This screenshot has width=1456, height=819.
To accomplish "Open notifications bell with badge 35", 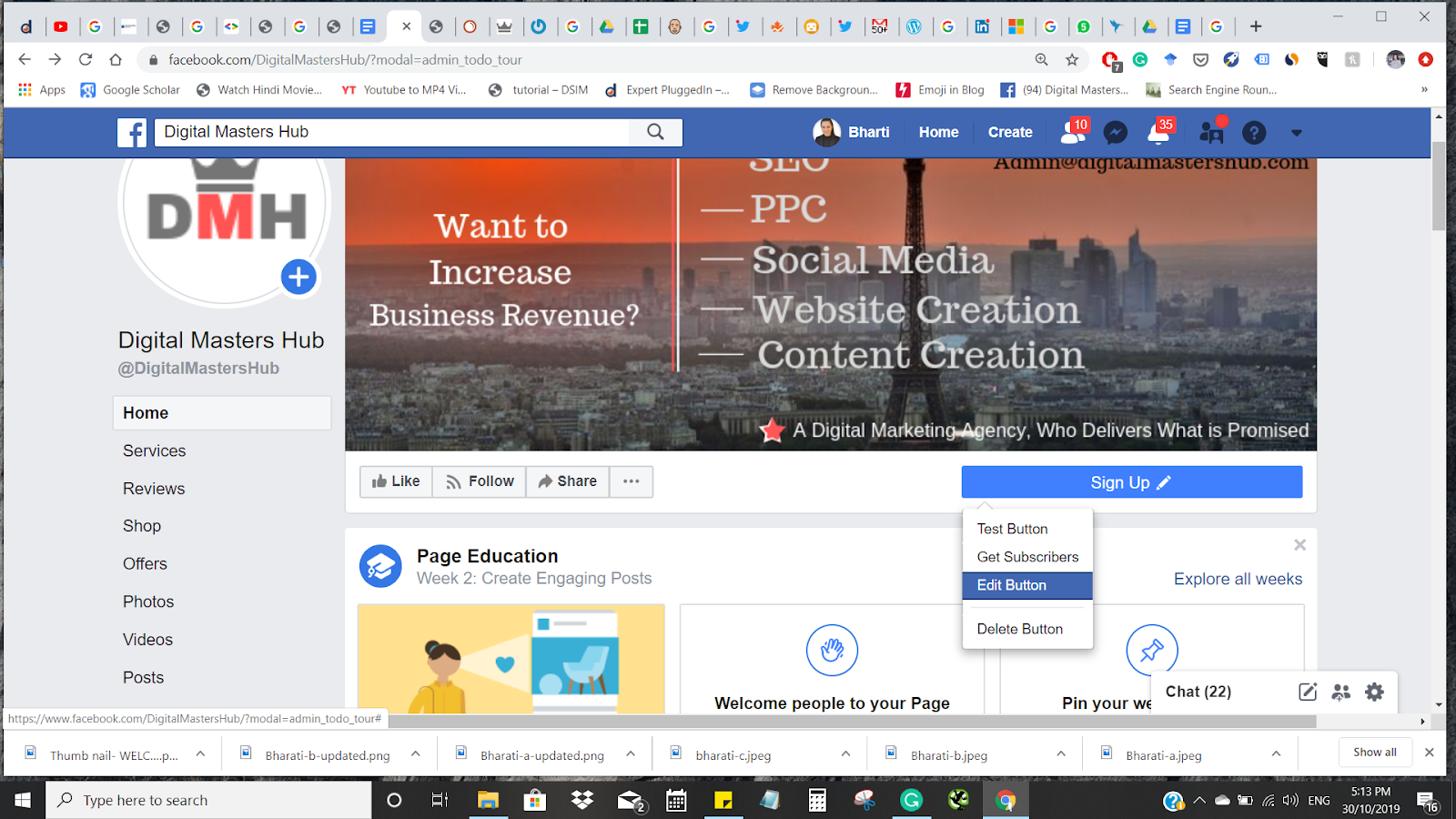I will coord(1158,133).
